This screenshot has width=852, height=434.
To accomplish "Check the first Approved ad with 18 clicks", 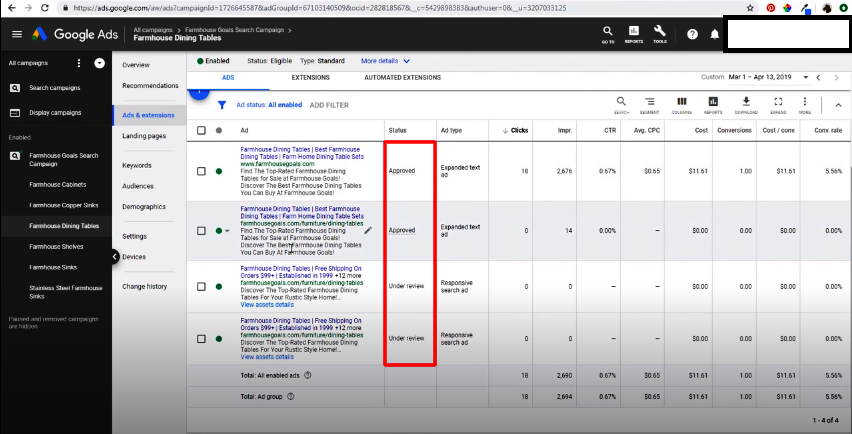I will (202, 171).
